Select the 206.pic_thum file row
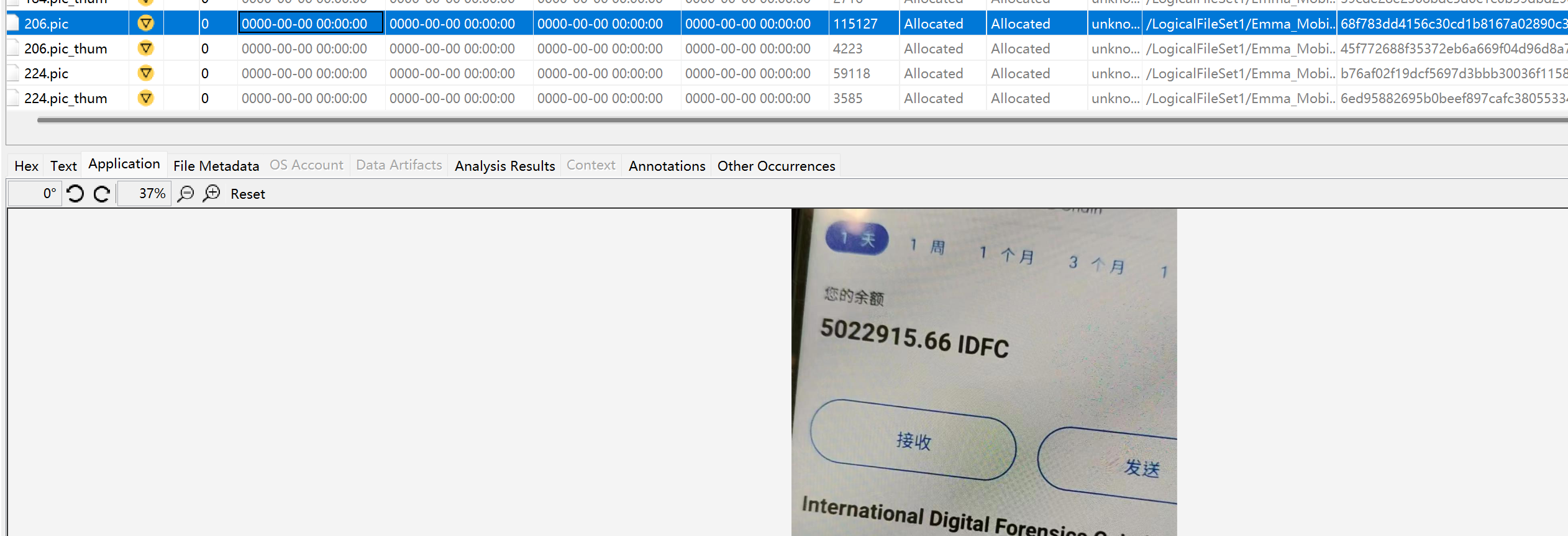The height and width of the screenshot is (536, 1568). pos(787,48)
